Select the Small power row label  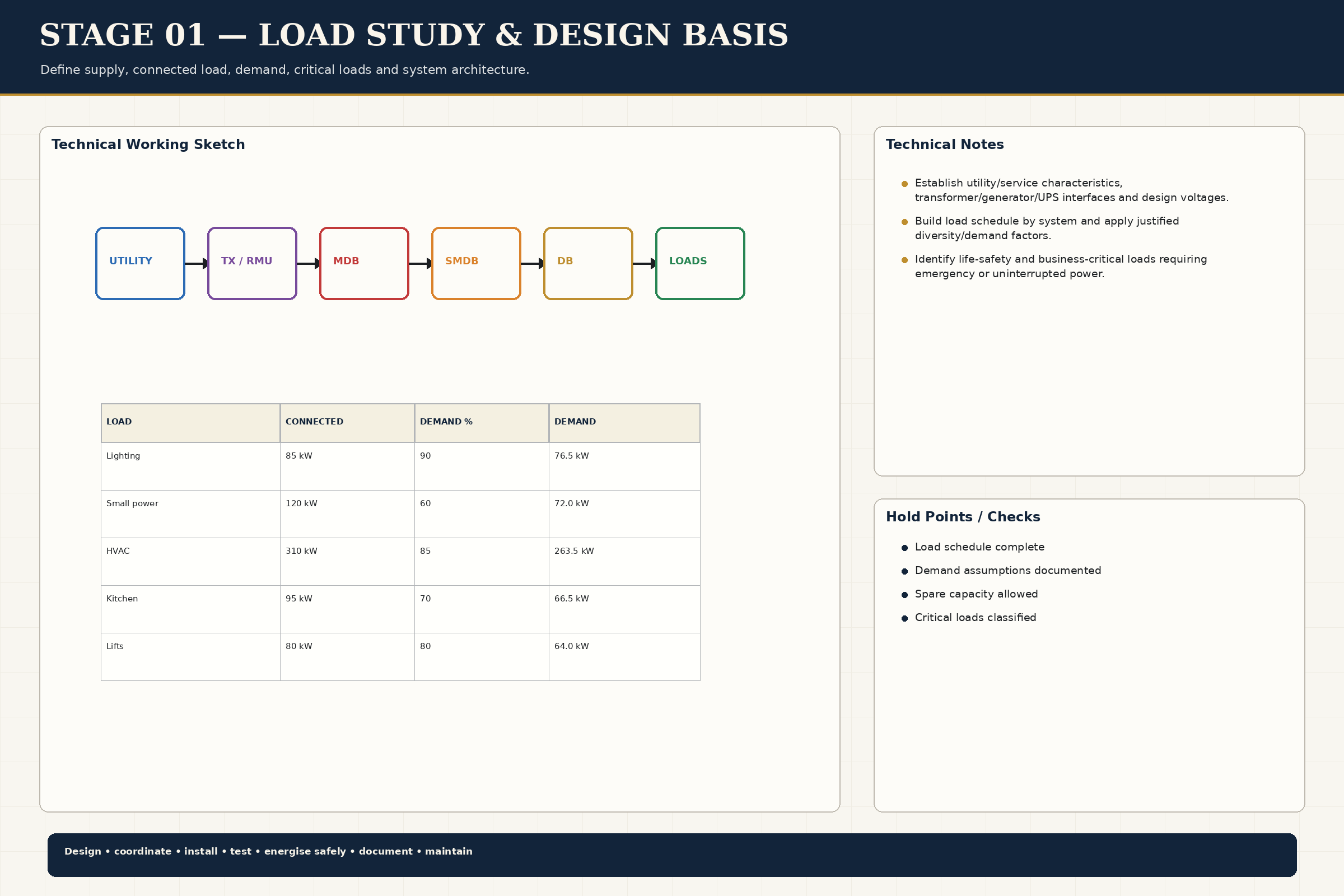[132, 503]
